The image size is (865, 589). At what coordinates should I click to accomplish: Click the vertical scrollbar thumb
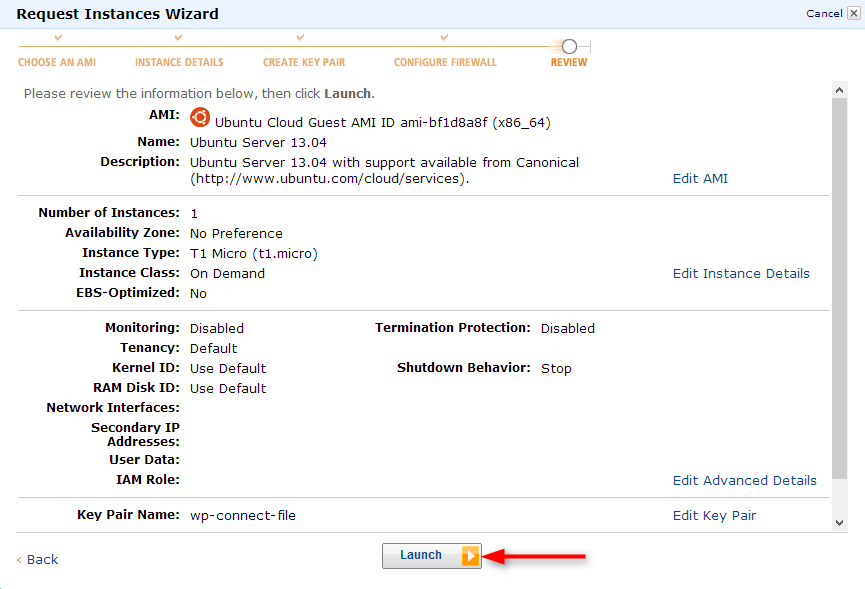[x=840, y=288]
